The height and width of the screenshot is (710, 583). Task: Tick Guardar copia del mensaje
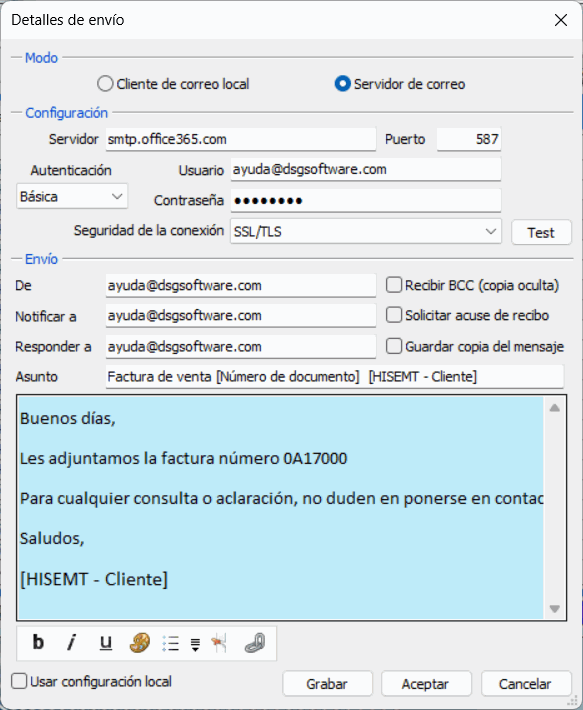[394, 346]
